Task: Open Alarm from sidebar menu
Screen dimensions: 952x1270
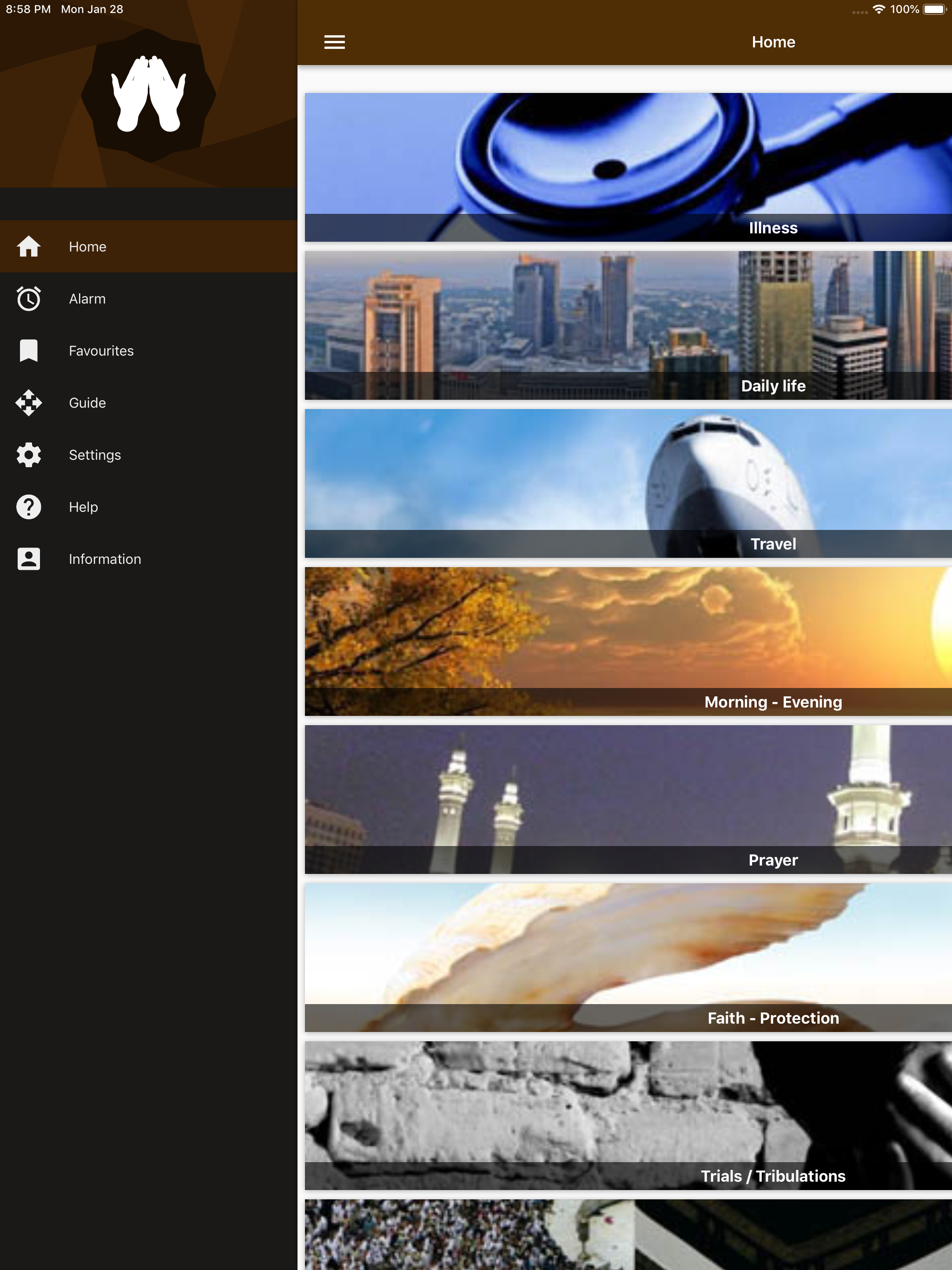Action: [87, 298]
